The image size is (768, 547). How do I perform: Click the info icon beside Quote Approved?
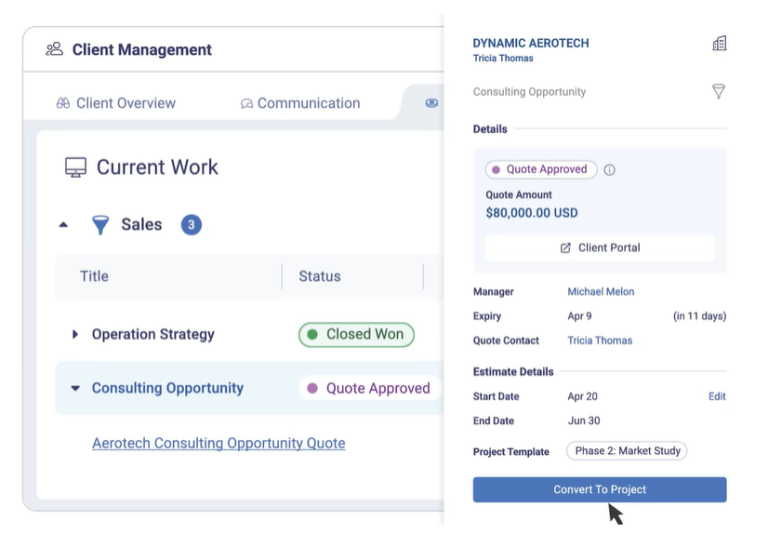(610, 170)
